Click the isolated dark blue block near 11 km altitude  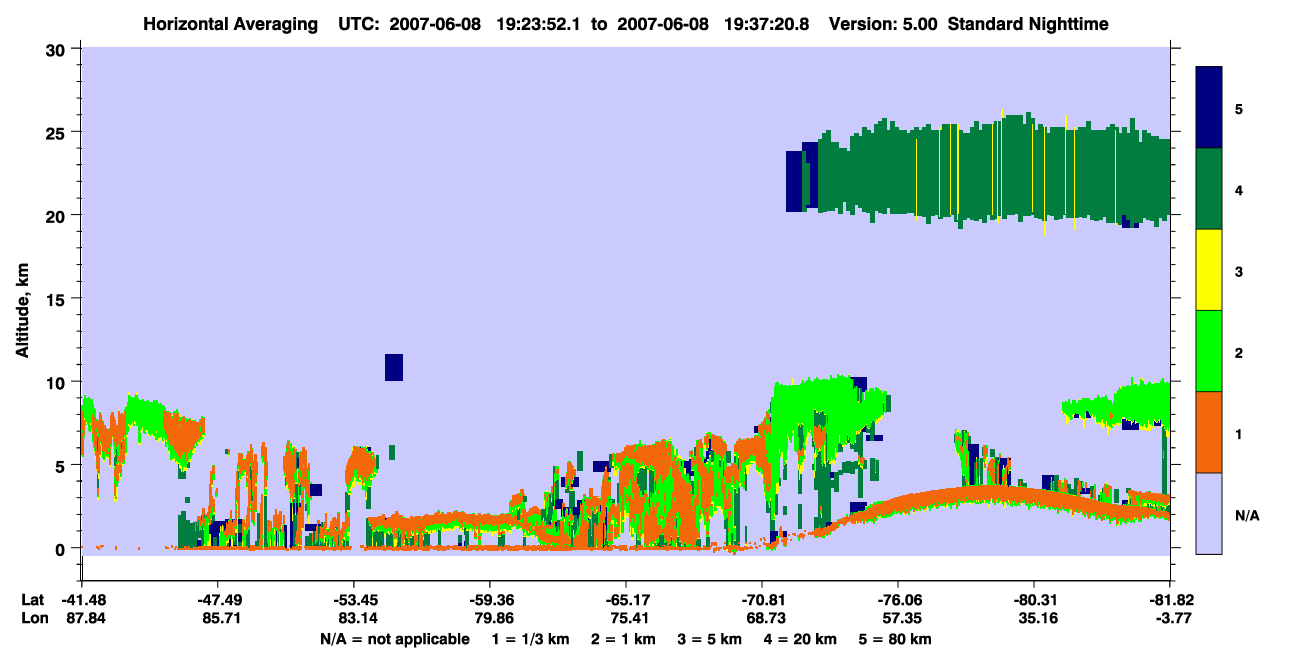(x=394, y=367)
